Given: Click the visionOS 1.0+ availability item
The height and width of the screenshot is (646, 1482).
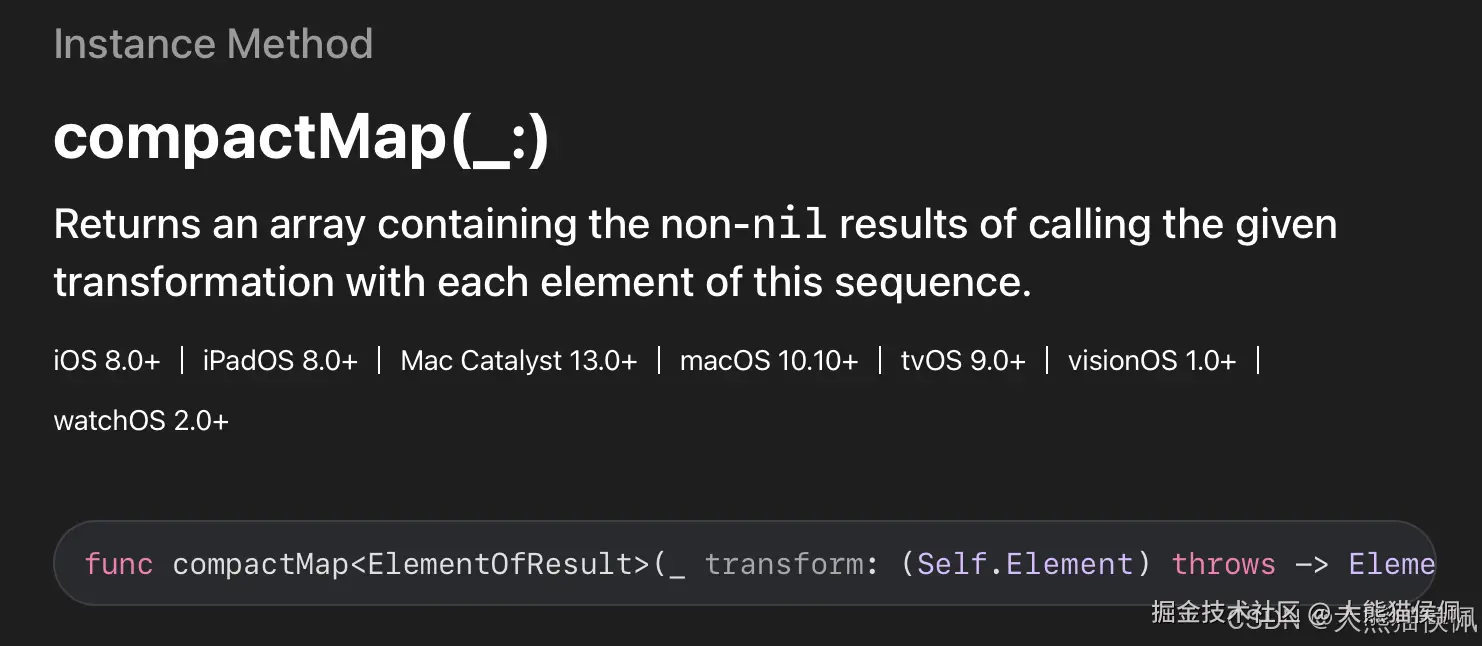Looking at the screenshot, I should point(1152,361).
